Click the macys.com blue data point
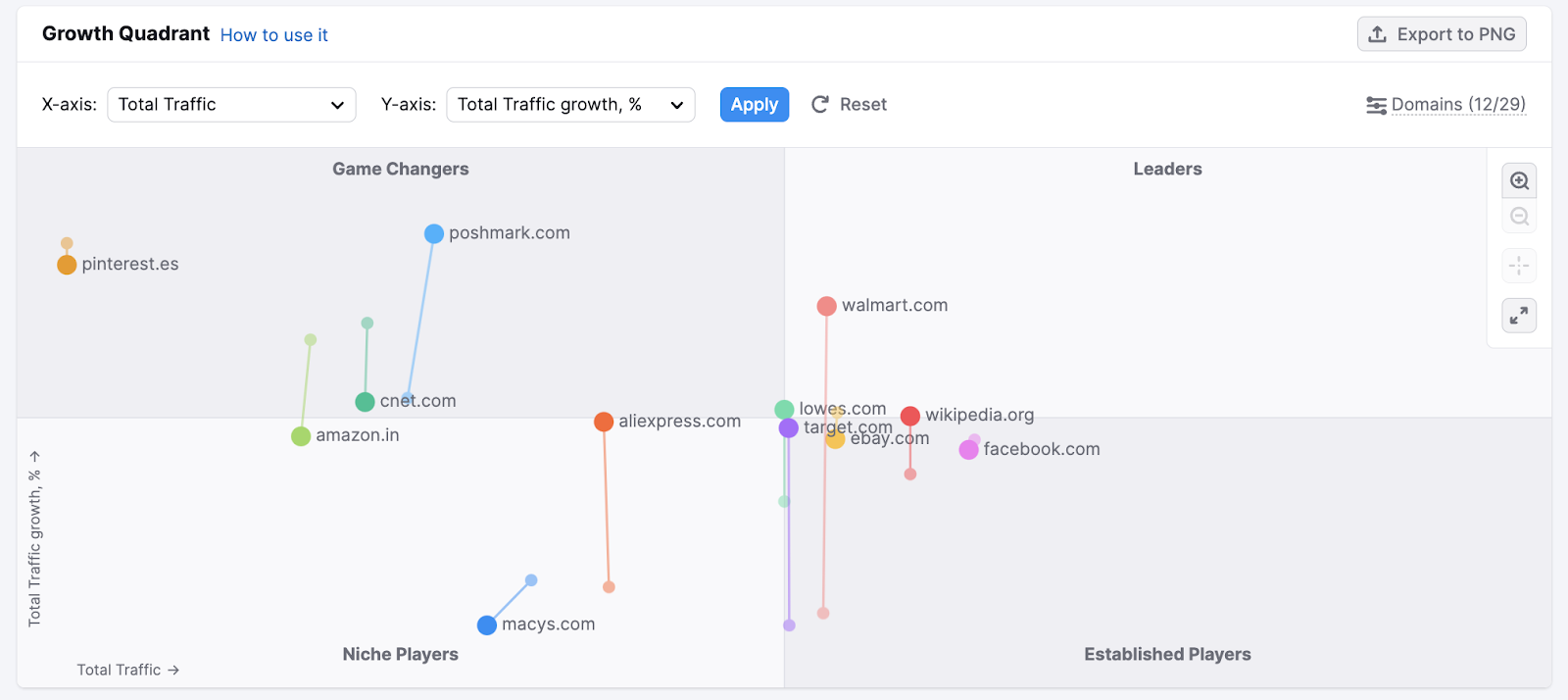The width and height of the screenshot is (1568, 700). point(487,625)
